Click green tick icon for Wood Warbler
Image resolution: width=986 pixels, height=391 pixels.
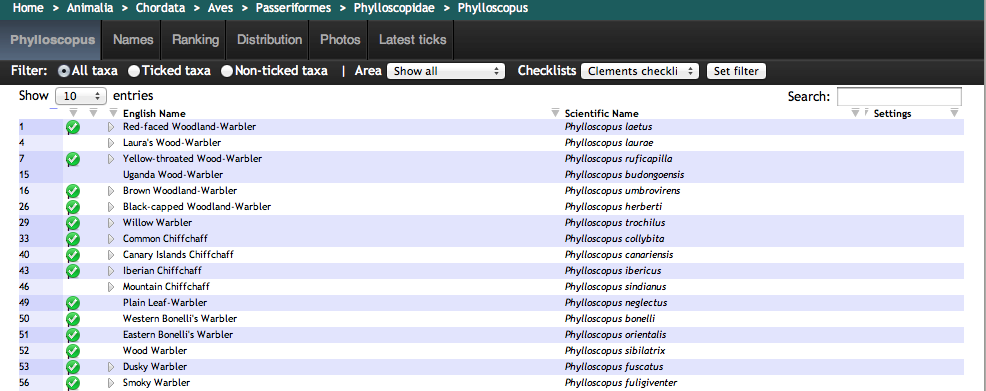pos(73,351)
